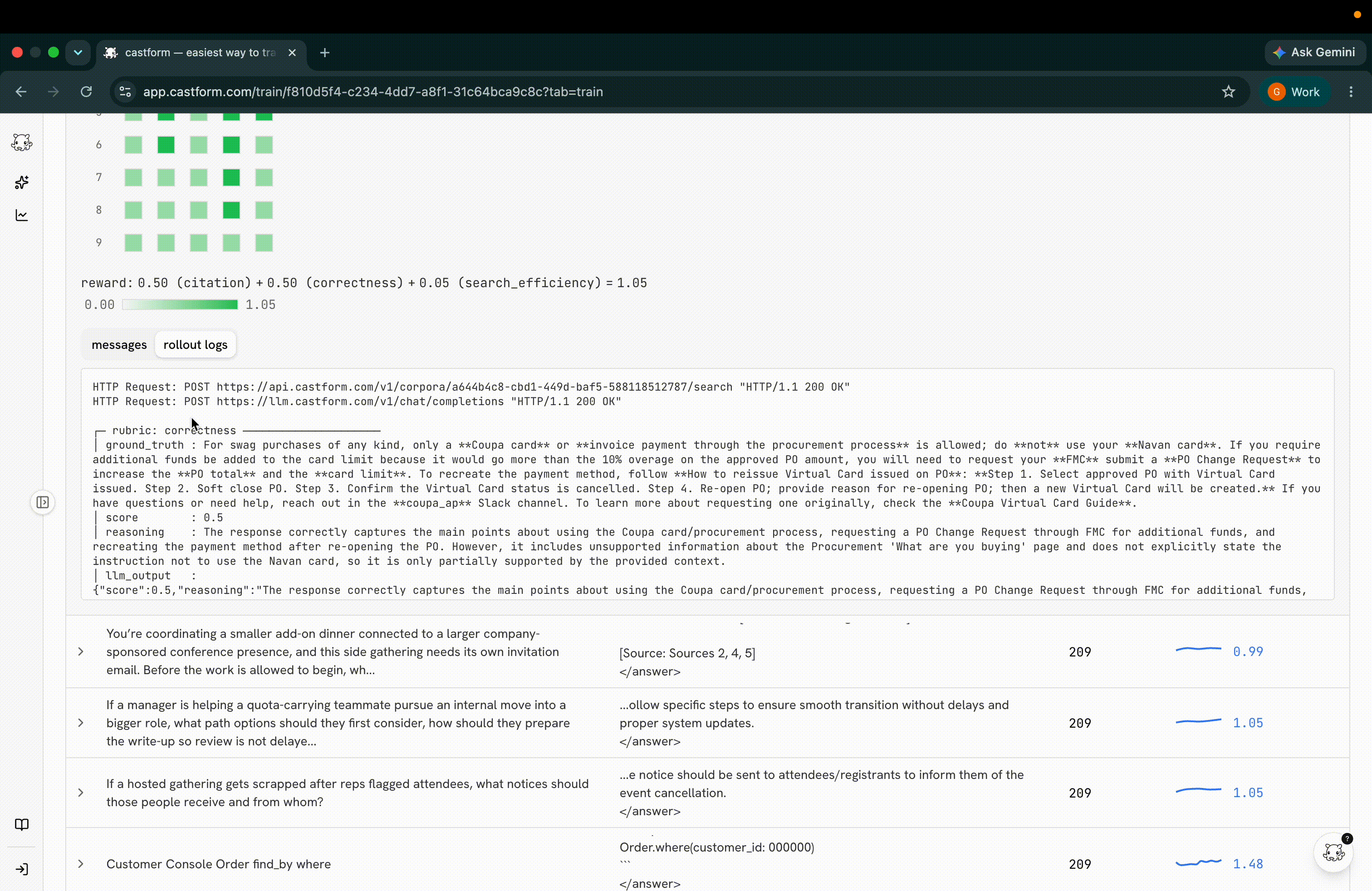
Task: Go forward in browser history
Action: (54, 92)
